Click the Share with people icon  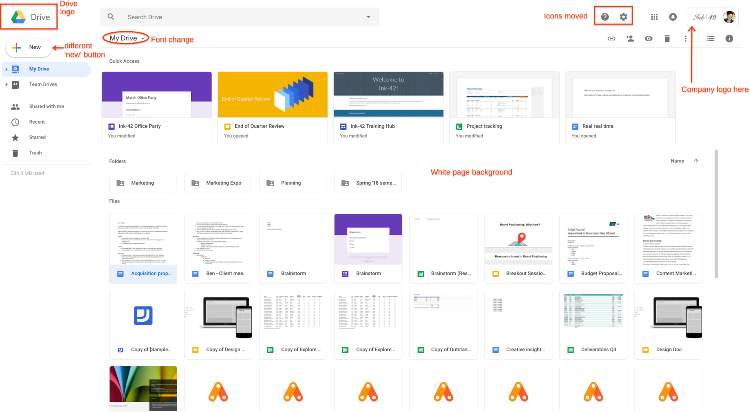[630, 38]
